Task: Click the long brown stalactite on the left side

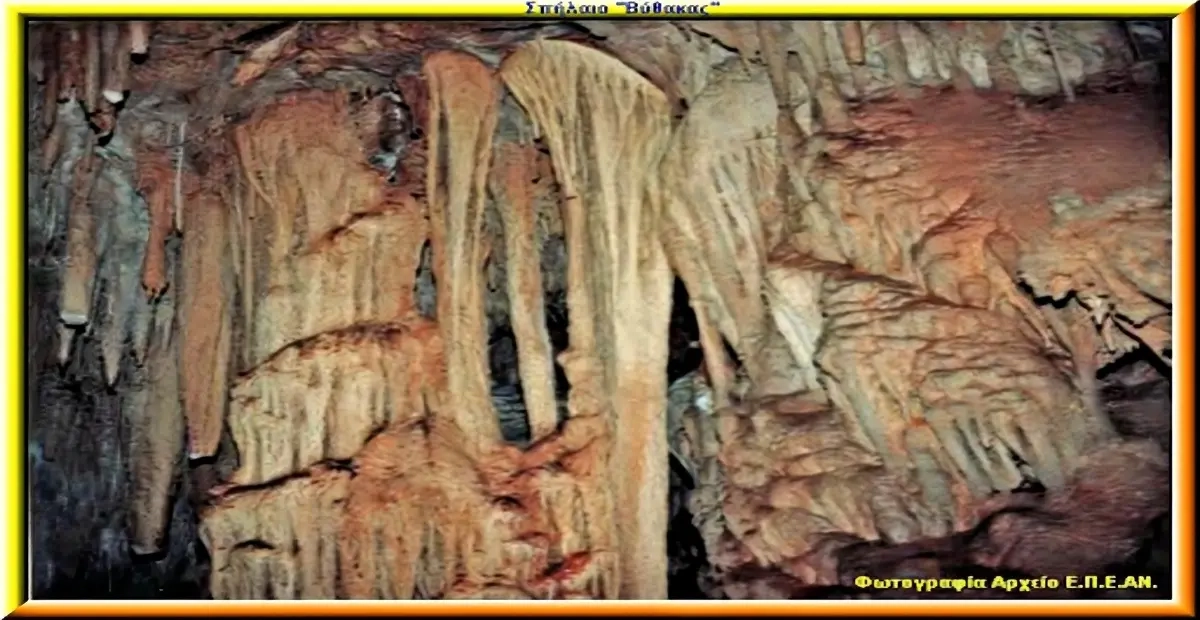Action: [x=205, y=320]
